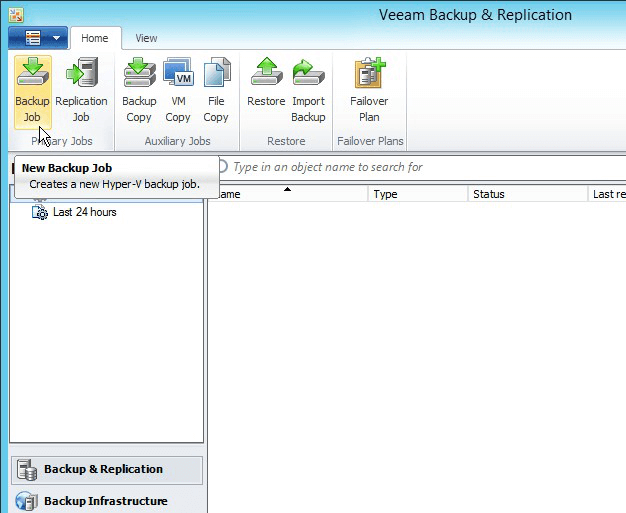Click the Last result column header

point(608,194)
